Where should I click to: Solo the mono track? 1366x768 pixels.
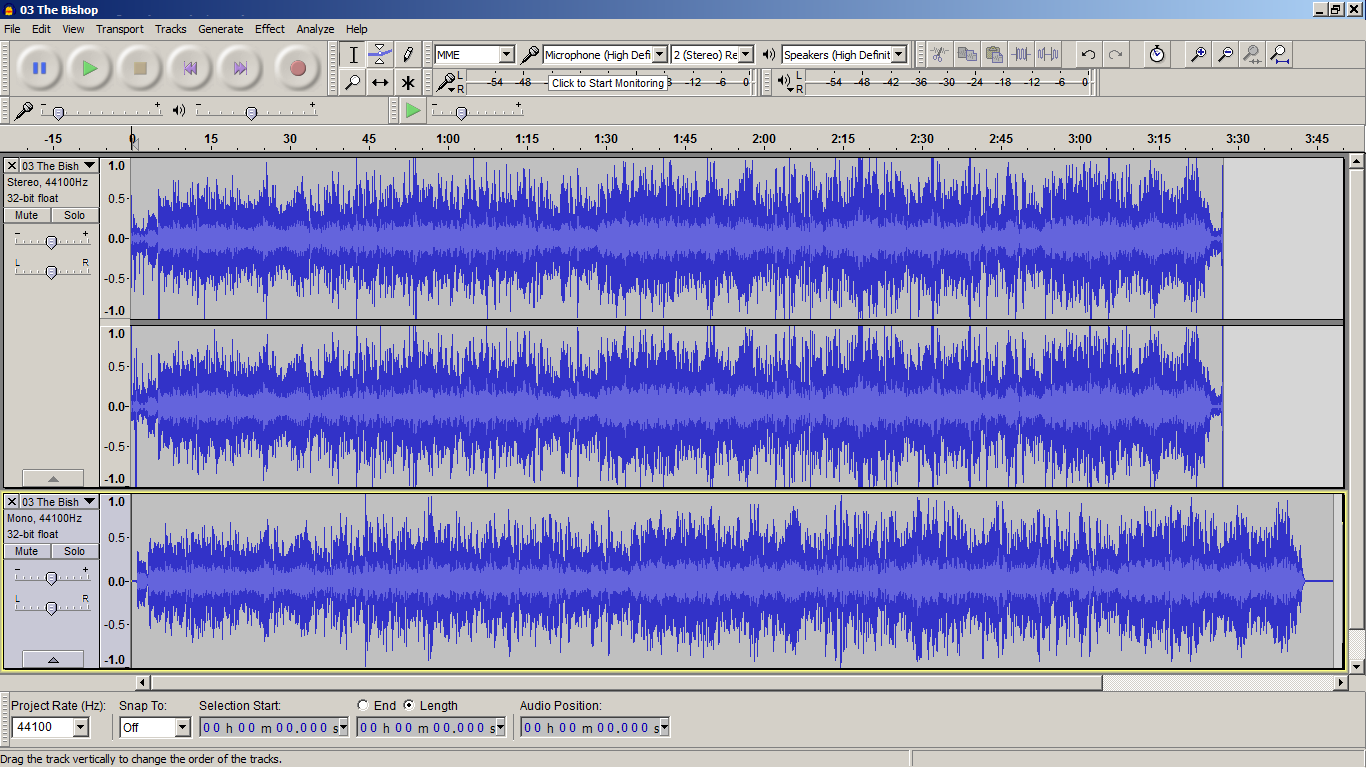[75, 551]
